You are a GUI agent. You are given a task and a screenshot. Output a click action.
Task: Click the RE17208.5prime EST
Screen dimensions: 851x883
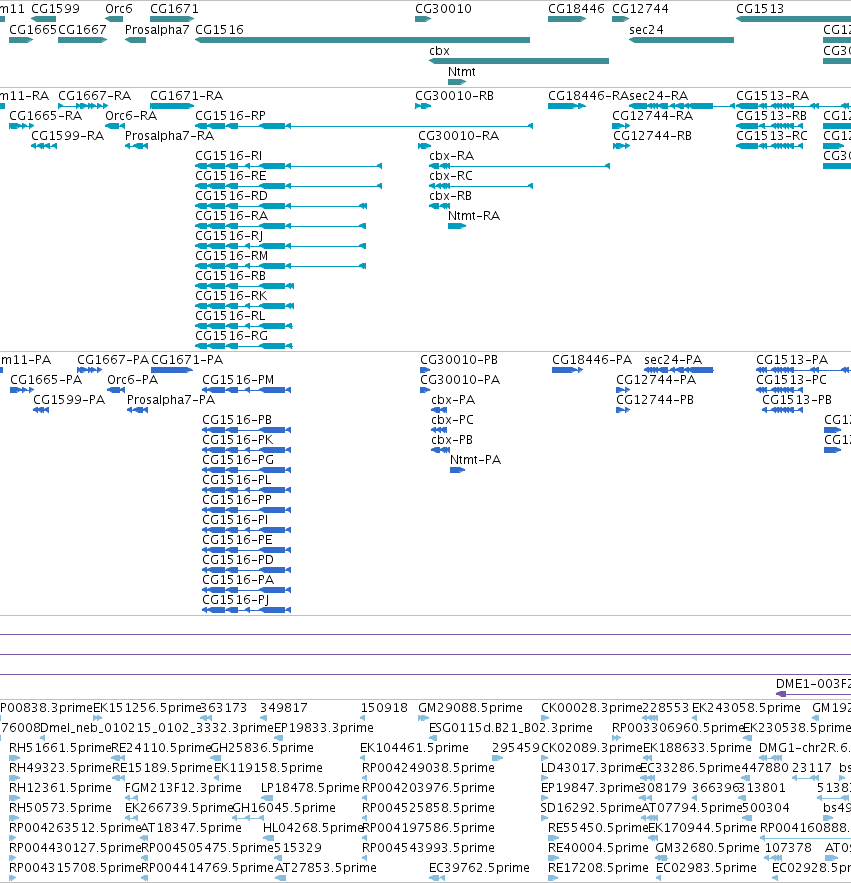[x=553, y=878]
